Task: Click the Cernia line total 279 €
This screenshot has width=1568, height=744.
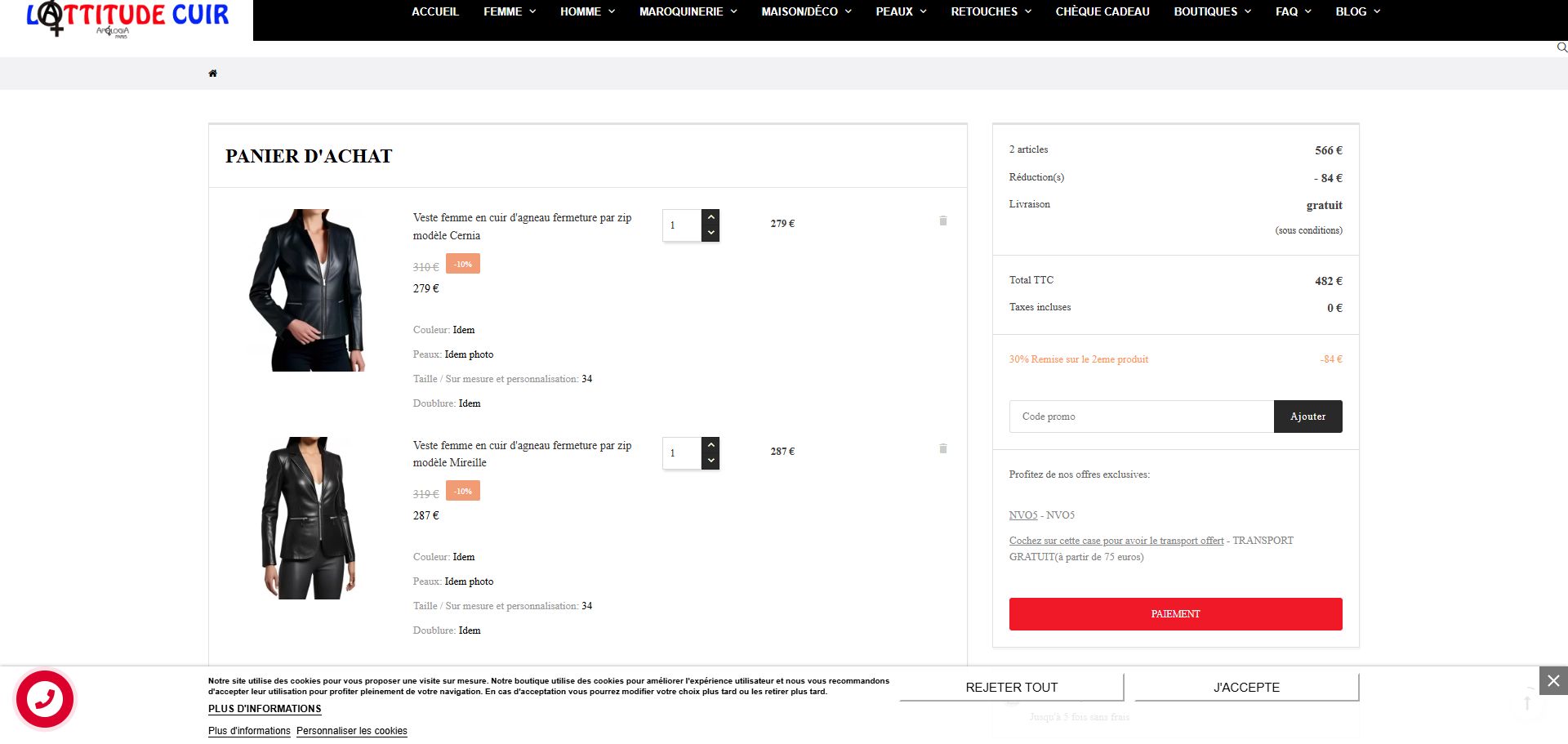Action: click(782, 223)
